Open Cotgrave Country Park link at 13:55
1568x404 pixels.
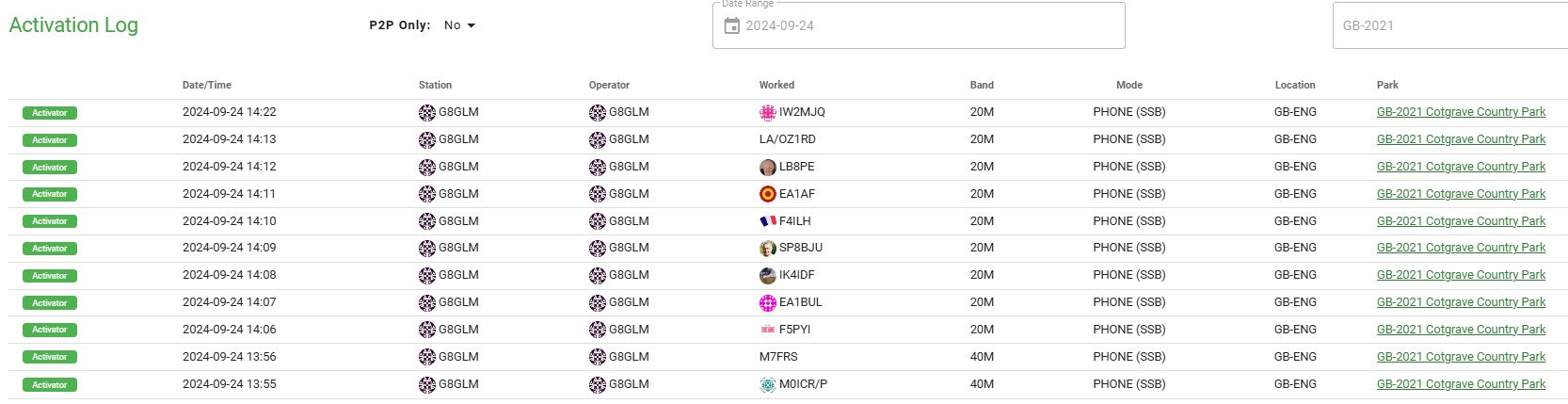click(x=1461, y=384)
